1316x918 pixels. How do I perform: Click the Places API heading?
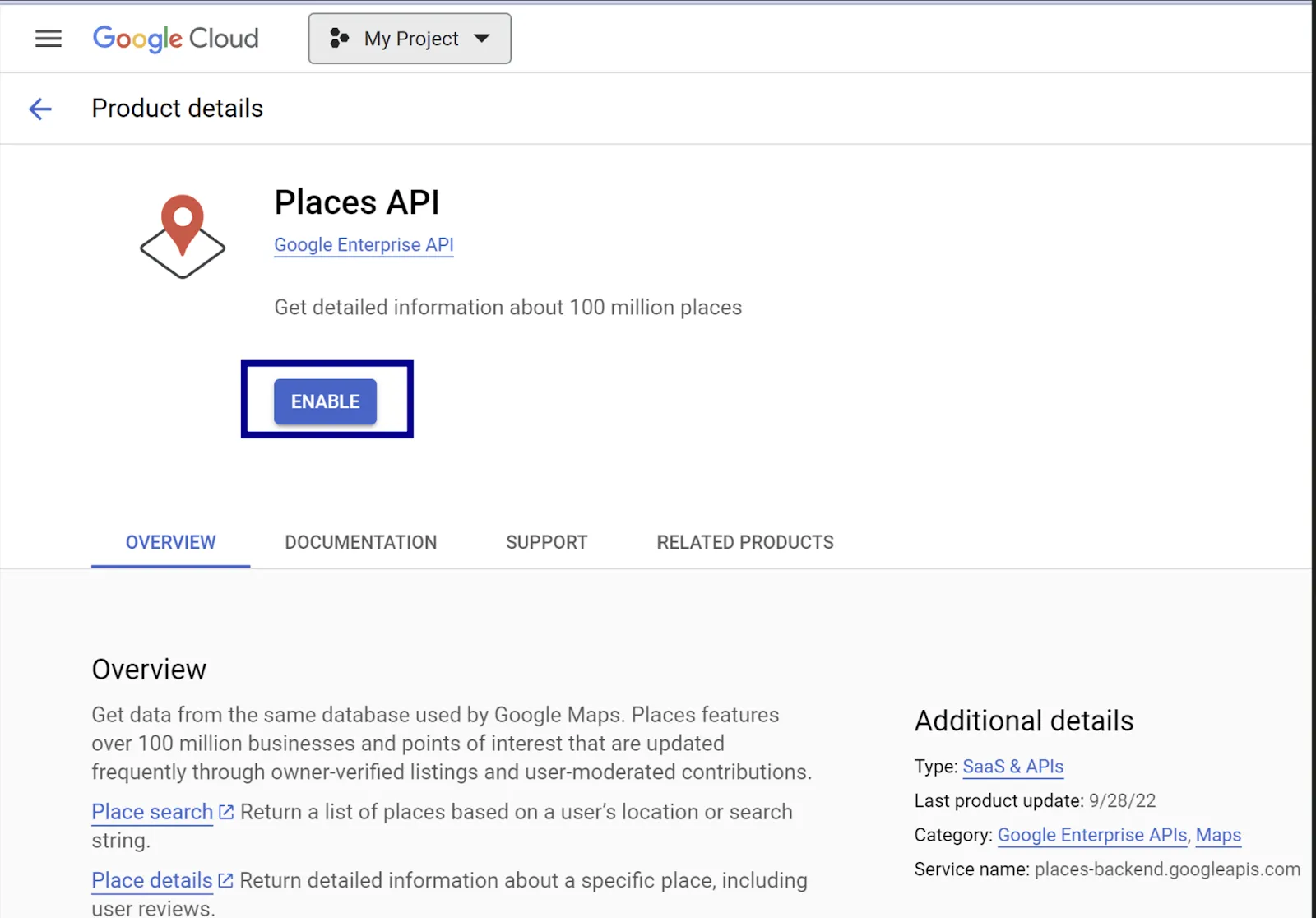click(x=357, y=202)
